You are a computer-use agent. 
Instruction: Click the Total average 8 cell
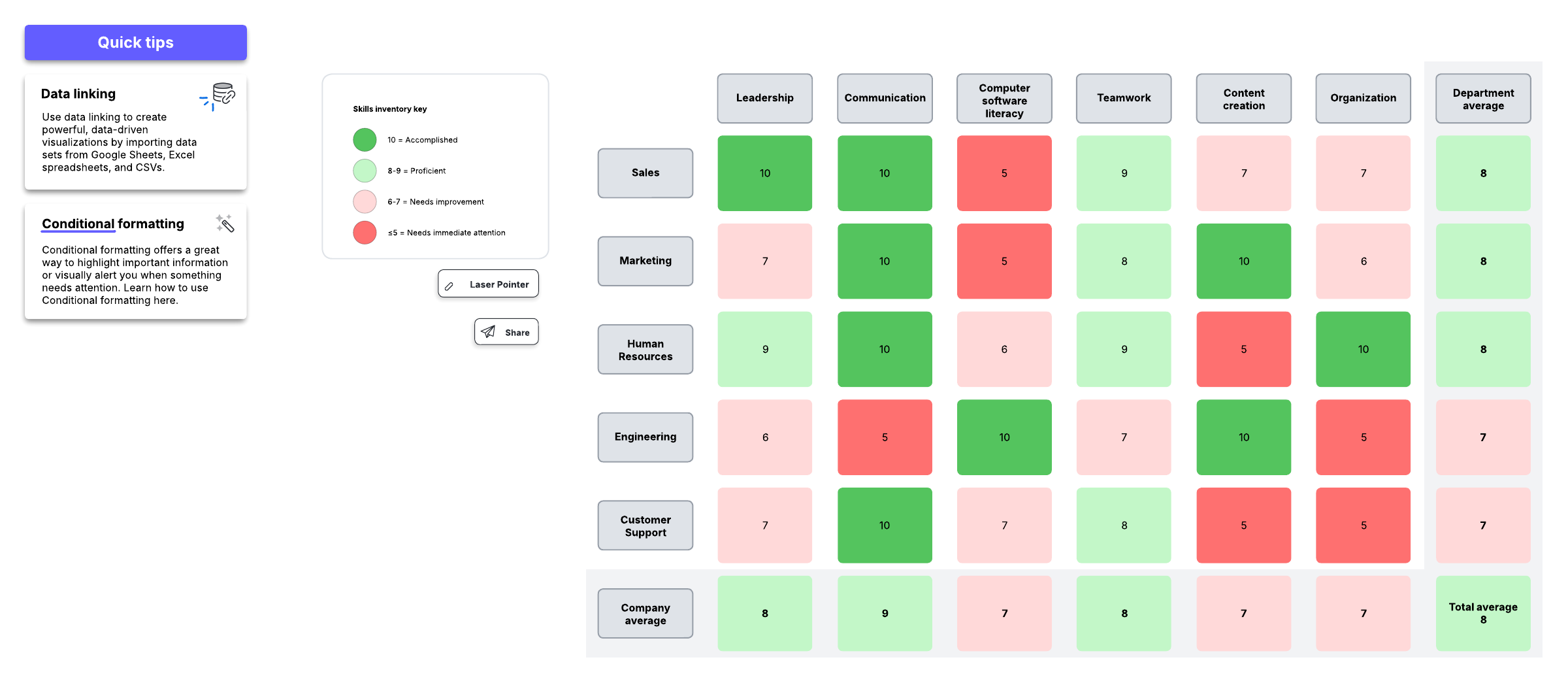(1483, 613)
